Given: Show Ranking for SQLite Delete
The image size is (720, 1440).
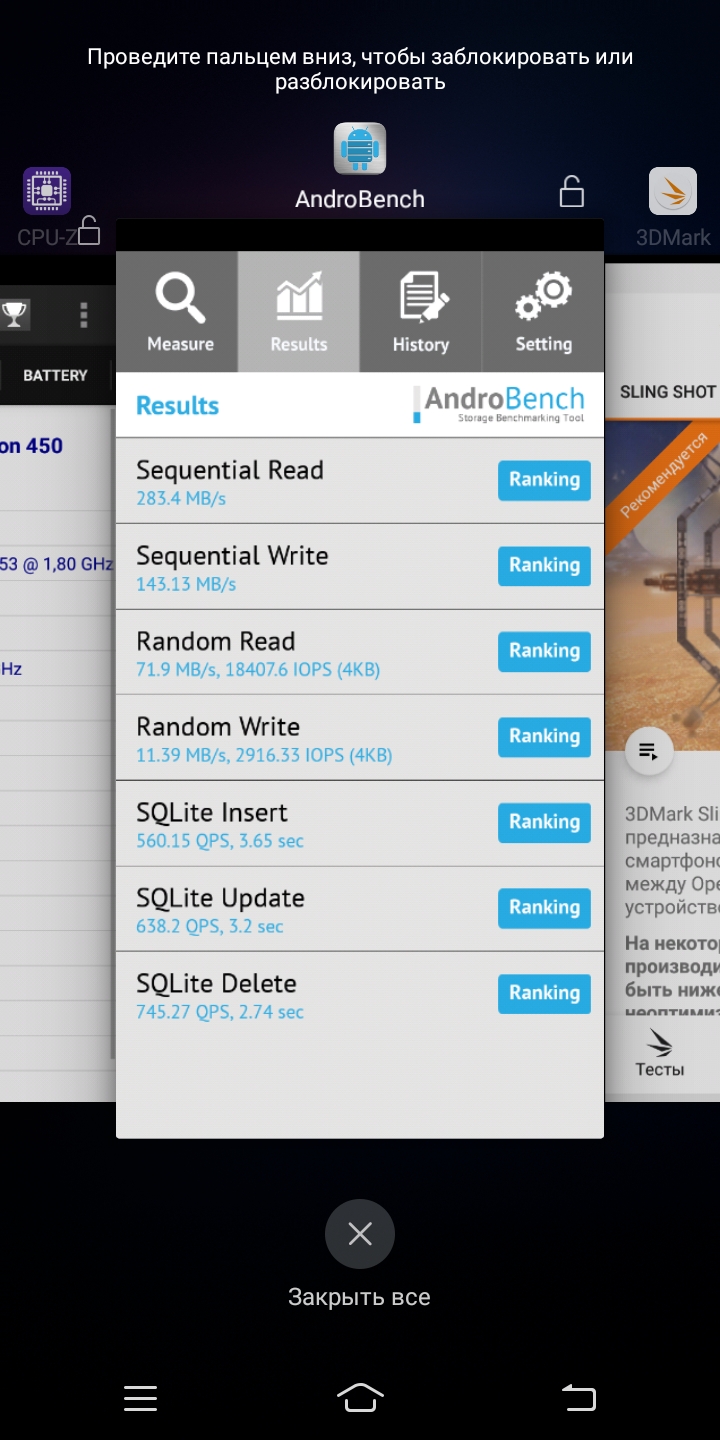Looking at the screenshot, I should (544, 993).
